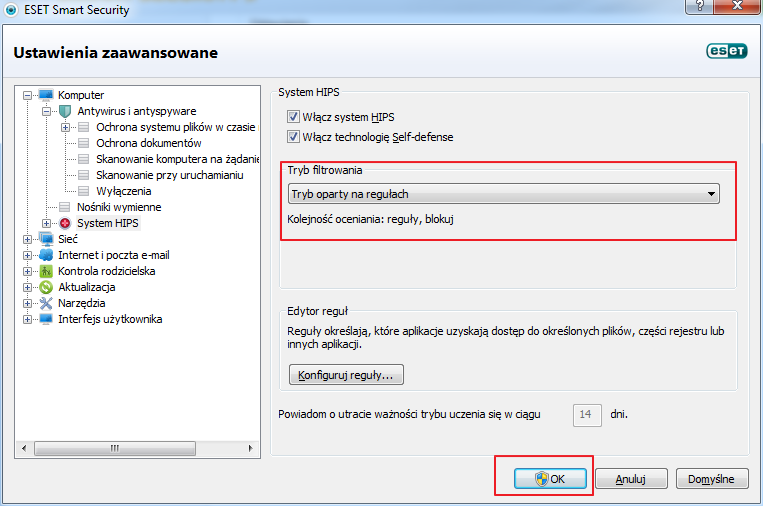
Task: Click the Komputer monitor icon in tree
Action: pyautogui.click(x=46, y=94)
